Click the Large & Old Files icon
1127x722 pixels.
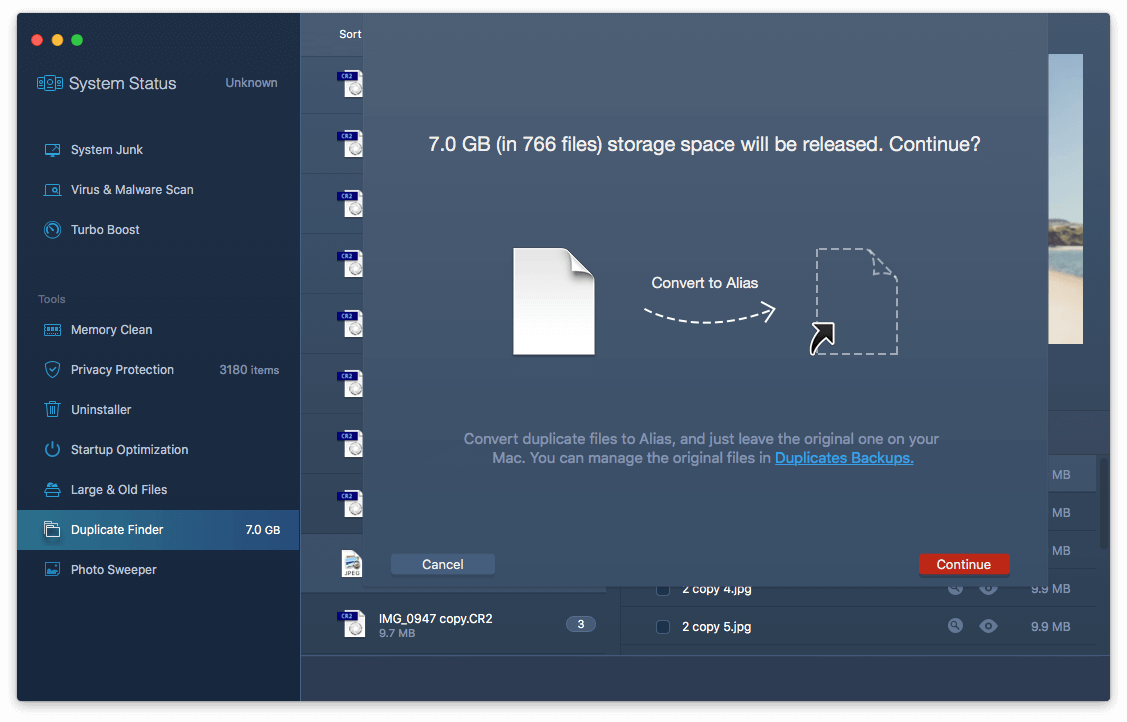[x=52, y=490]
